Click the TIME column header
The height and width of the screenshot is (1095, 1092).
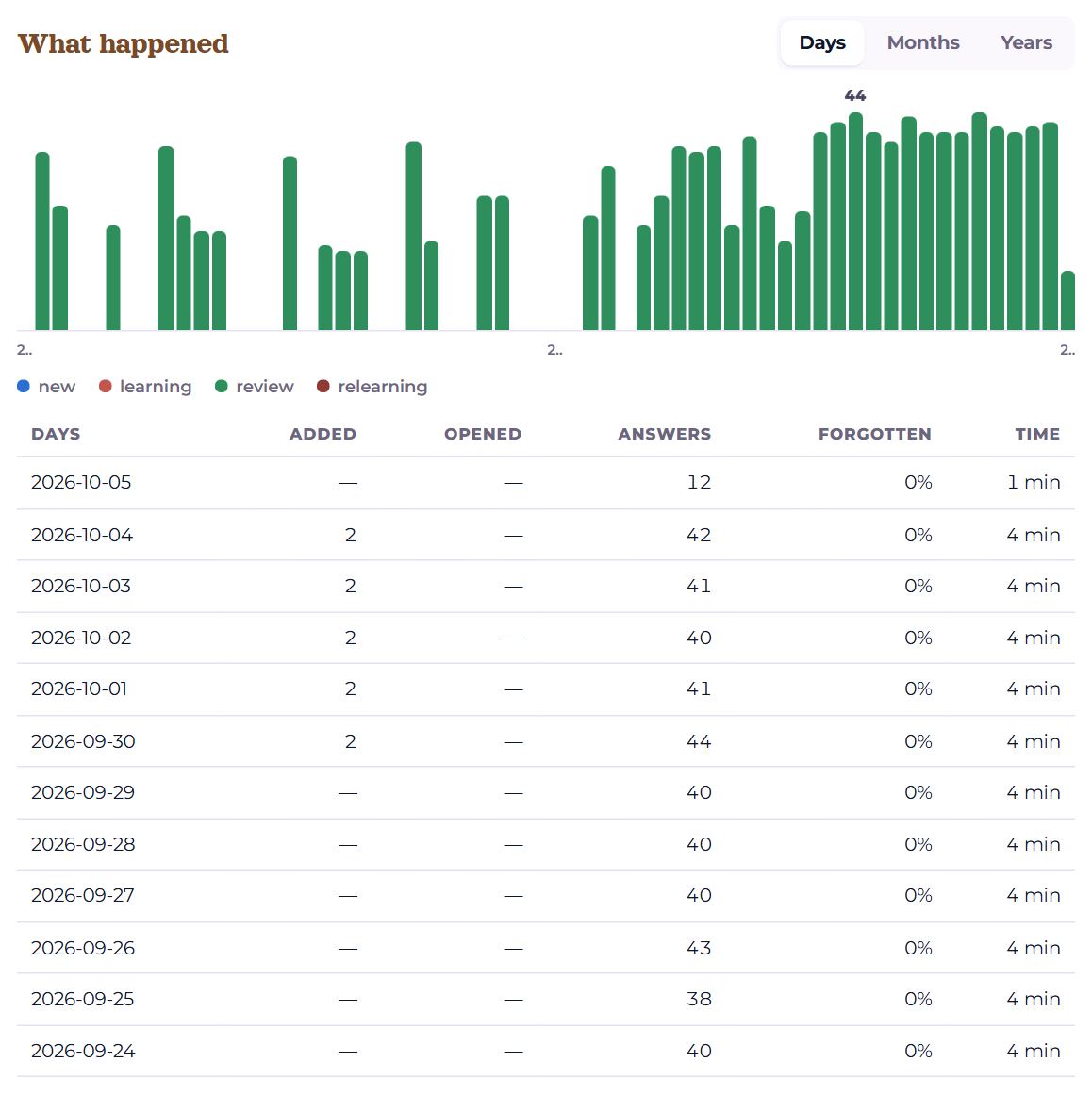1037,434
